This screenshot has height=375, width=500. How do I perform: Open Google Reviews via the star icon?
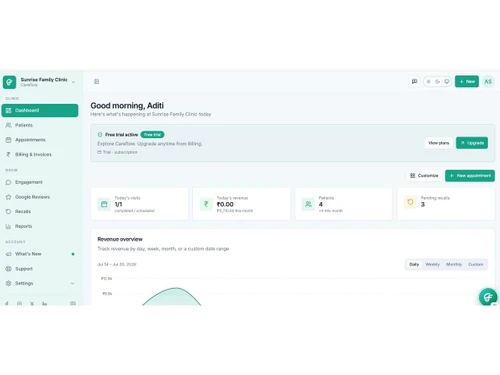pyautogui.click(x=9, y=197)
